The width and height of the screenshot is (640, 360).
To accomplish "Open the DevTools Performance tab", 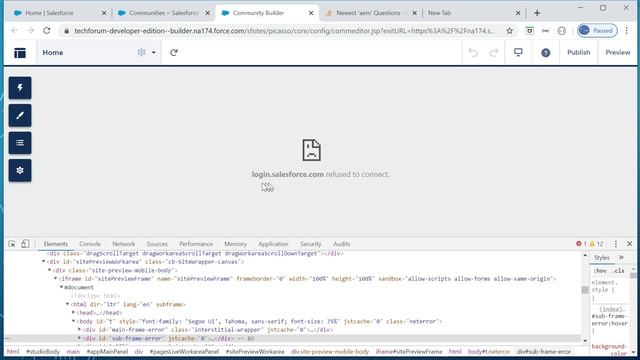I will (196, 244).
